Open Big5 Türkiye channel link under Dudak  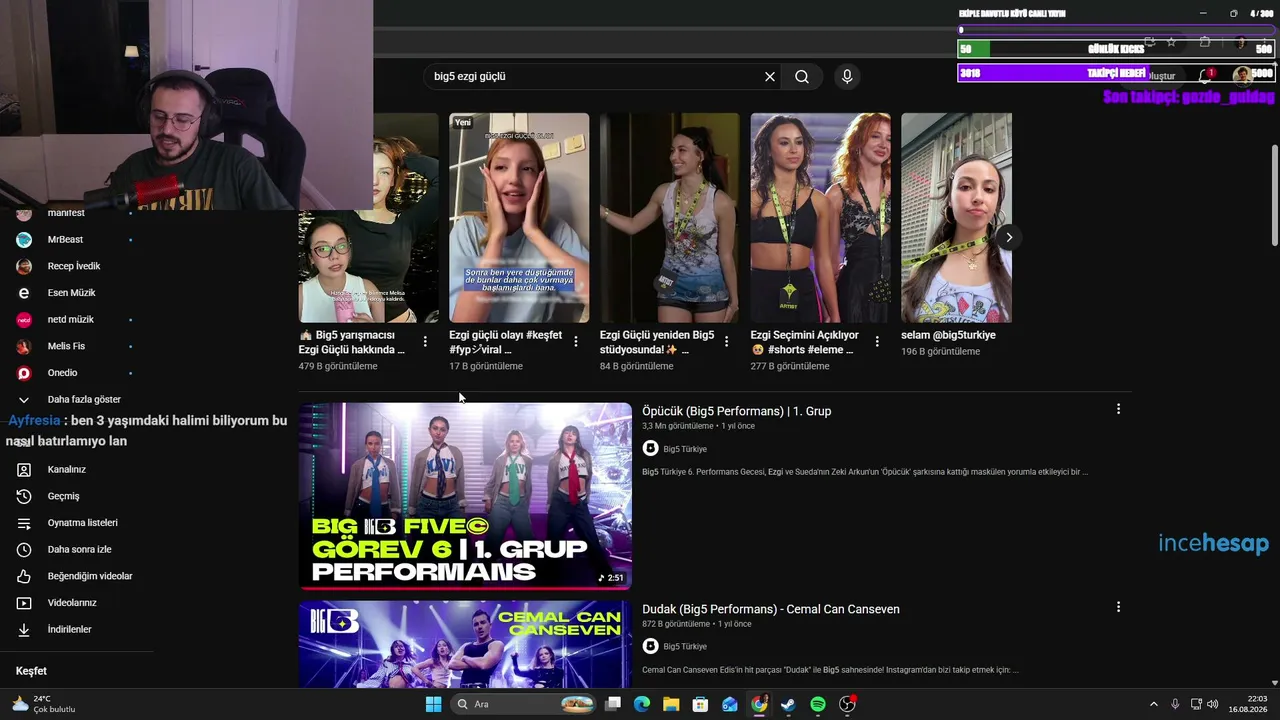(x=685, y=647)
